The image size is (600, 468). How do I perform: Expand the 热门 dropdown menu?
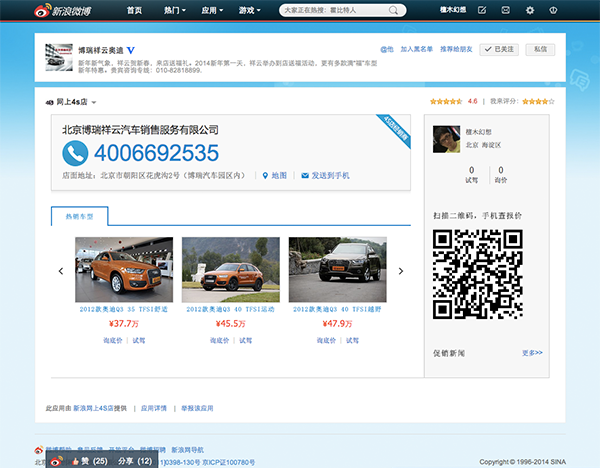click(x=175, y=11)
